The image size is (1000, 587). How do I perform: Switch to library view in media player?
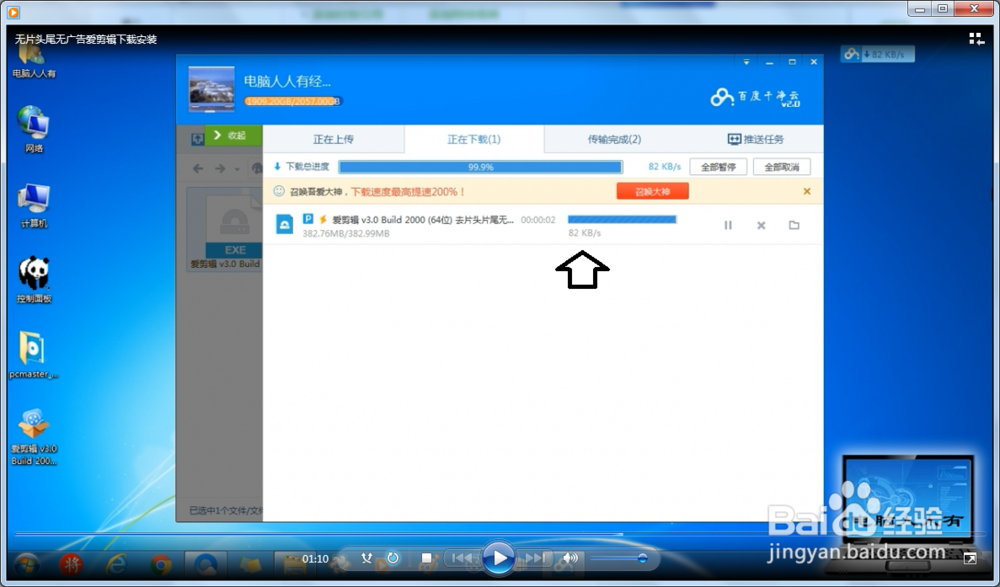coord(976,39)
